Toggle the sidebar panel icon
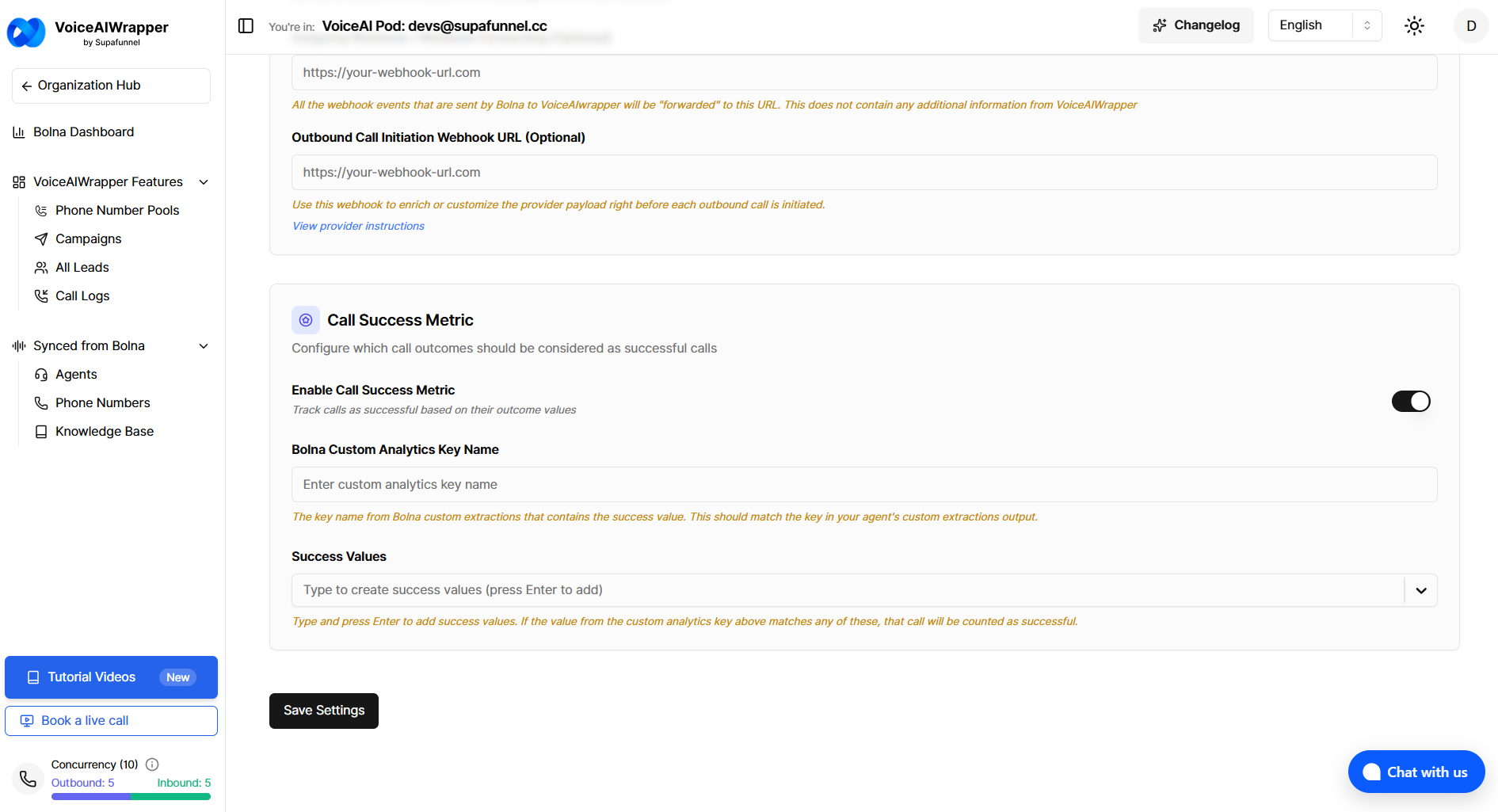Image resolution: width=1498 pixels, height=812 pixels. click(x=246, y=26)
